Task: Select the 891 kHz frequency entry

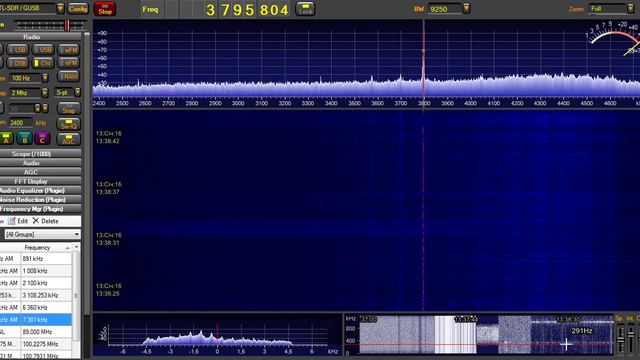Action: [x=36, y=258]
